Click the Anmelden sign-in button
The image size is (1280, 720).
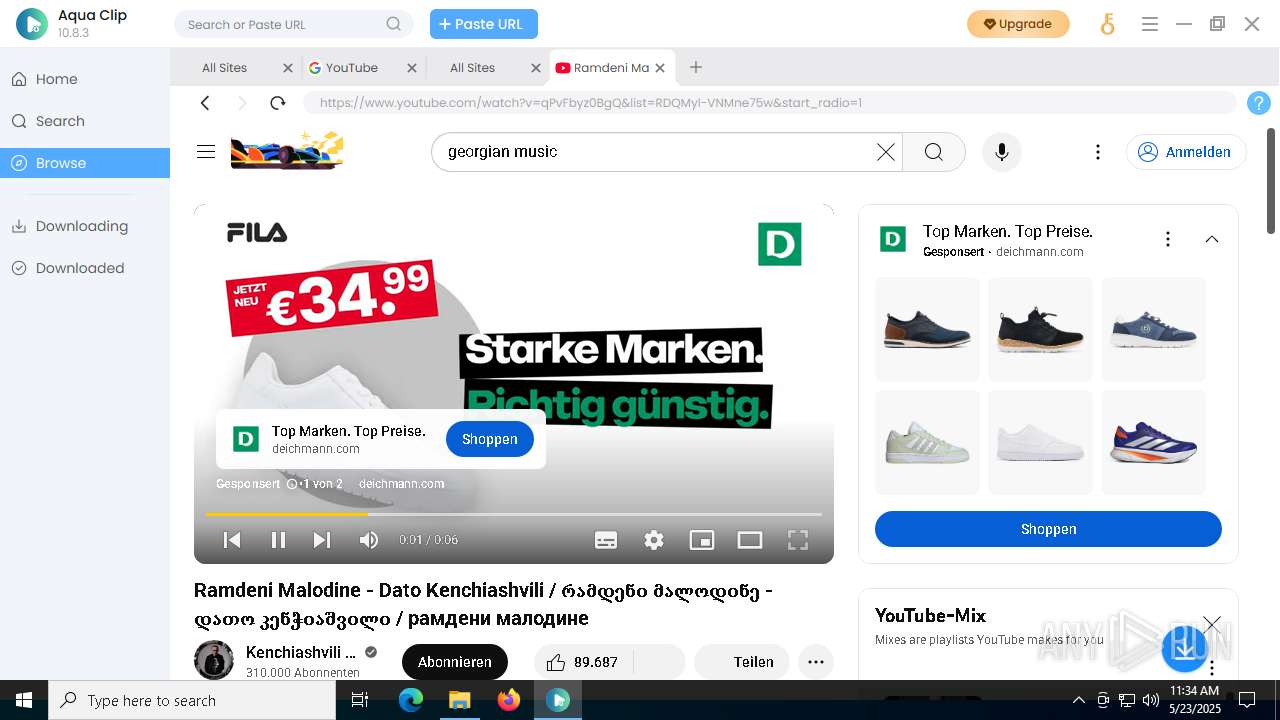1186,152
